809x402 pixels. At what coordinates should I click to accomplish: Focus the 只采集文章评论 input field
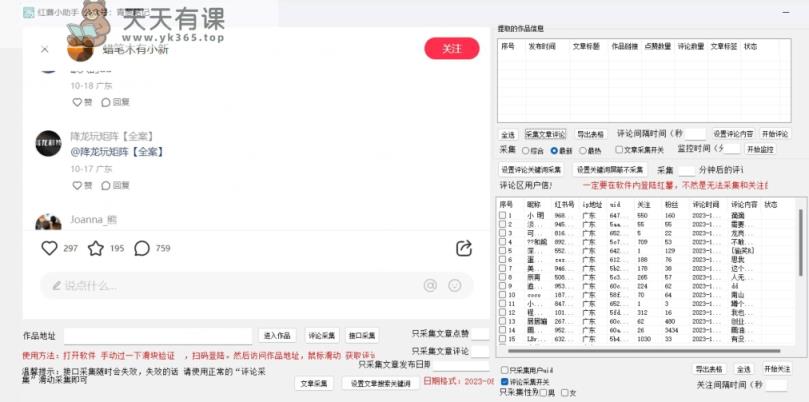[x=480, y=351]
